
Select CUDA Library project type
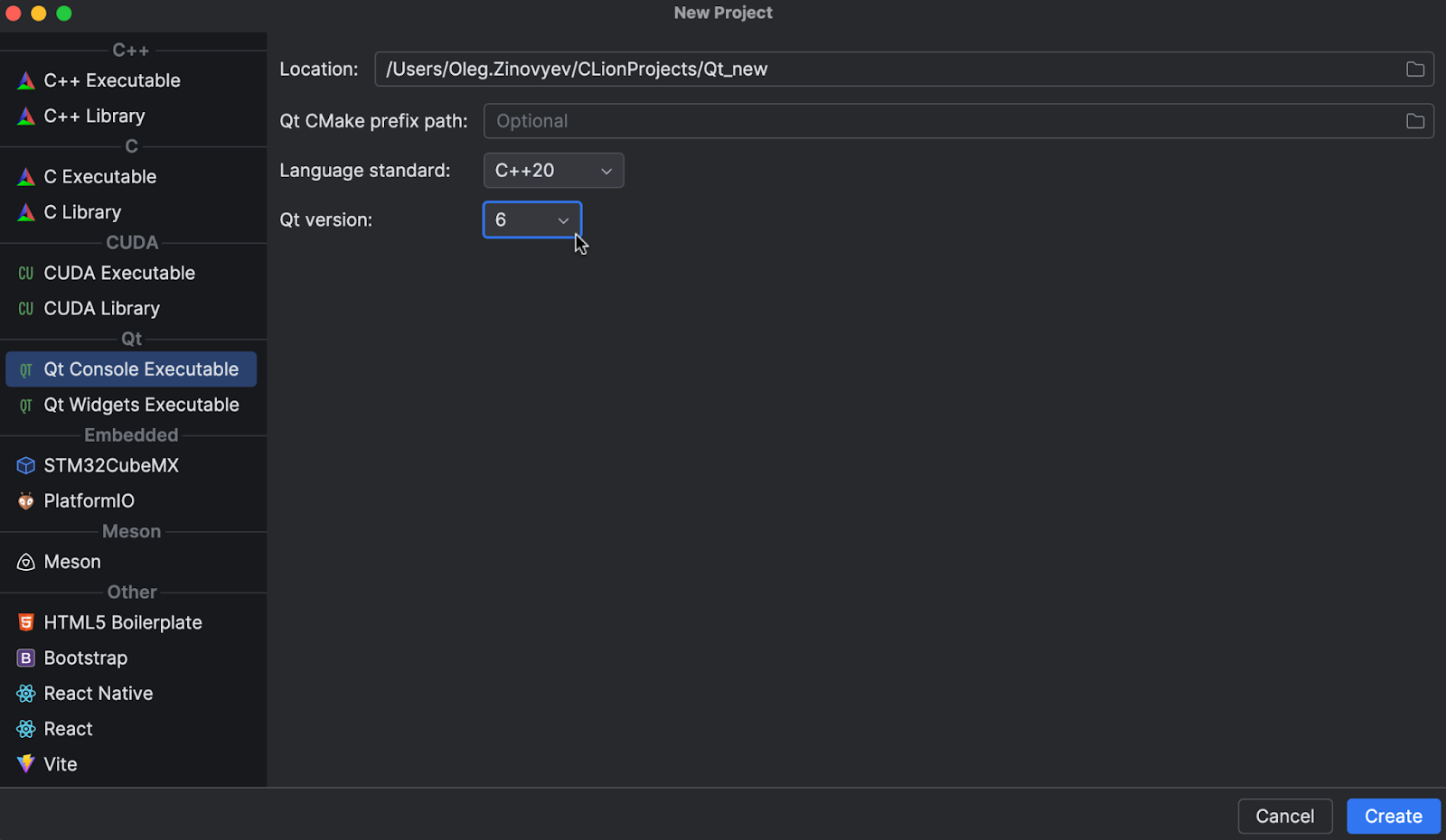[x=132, y=309]
